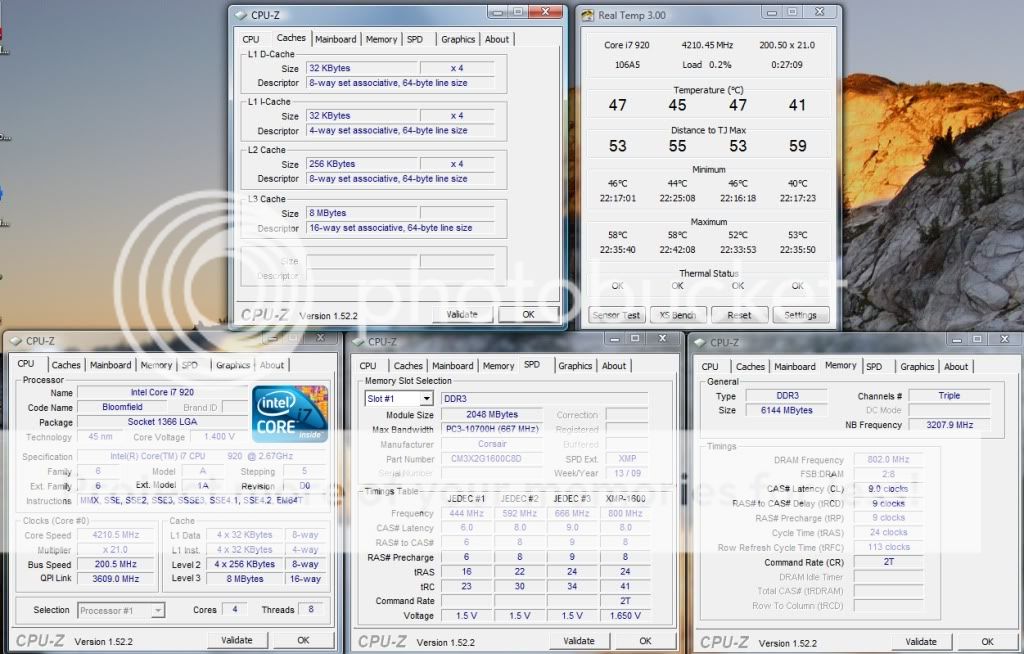Select the About tab in the Caches window
Screen dimensions: 1024x654
coord(497,39)
